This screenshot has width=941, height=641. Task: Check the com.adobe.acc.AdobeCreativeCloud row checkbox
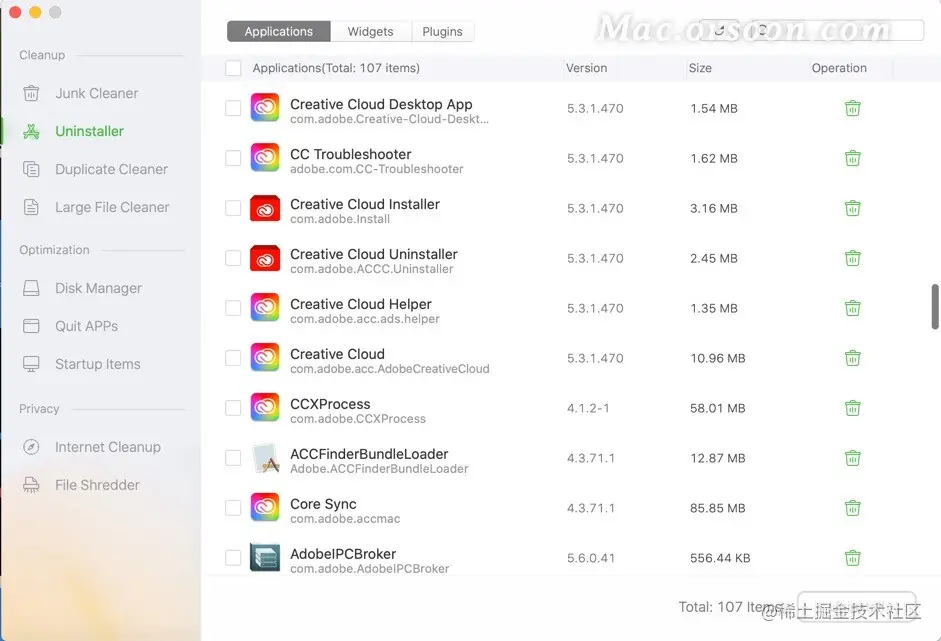pos(233,358)
